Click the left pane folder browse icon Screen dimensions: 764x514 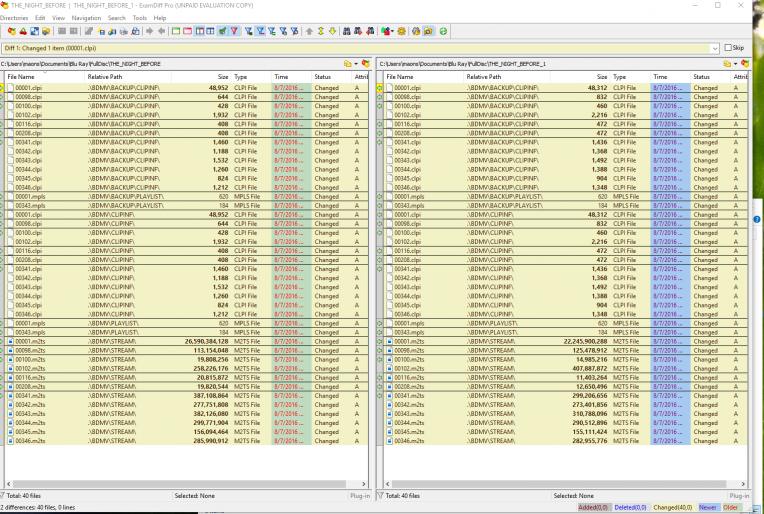[x=347, y=64]
